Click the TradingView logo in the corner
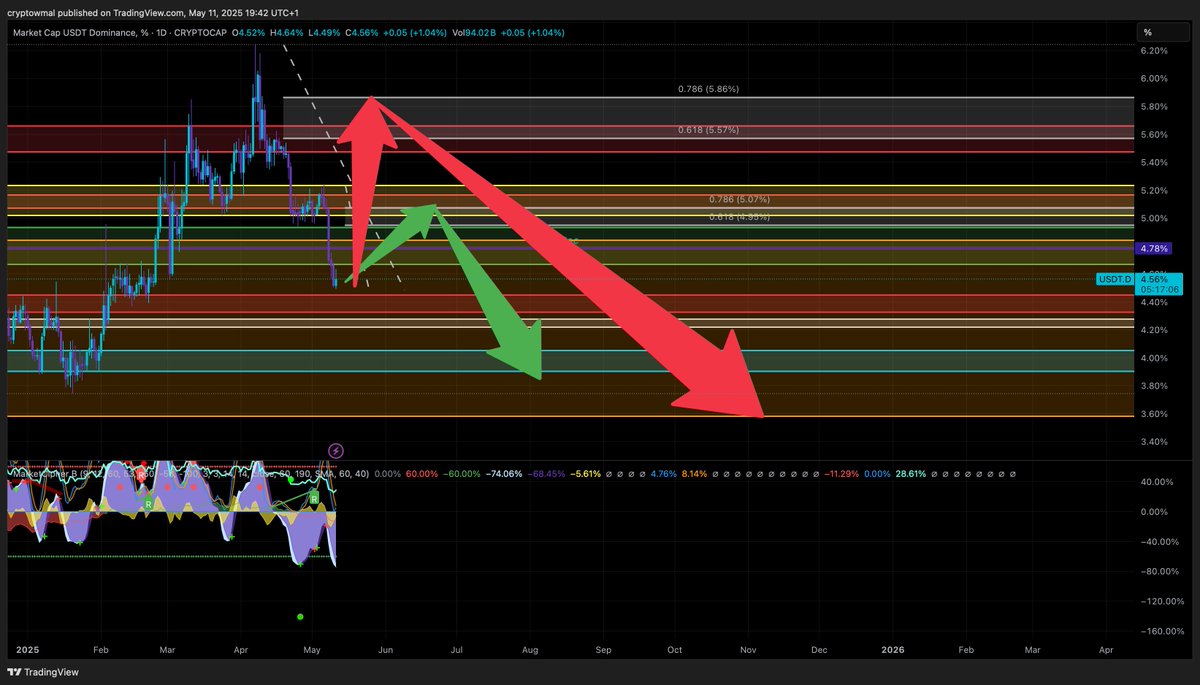Viewport: 1200px width, 685px height. pyautogui.click(x=44, y=672)
